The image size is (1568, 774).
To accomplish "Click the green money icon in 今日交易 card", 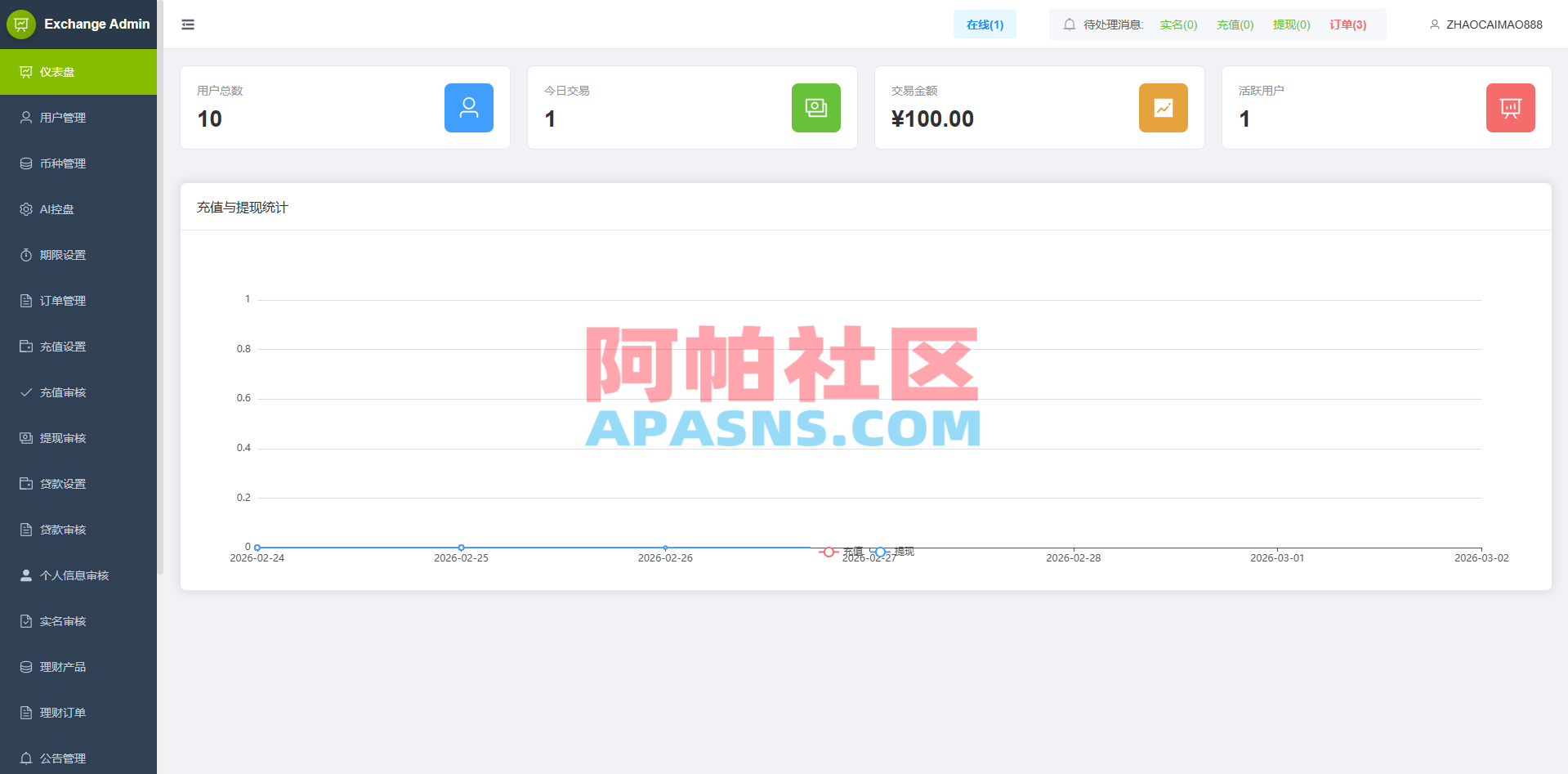I will tap(816, 108).
